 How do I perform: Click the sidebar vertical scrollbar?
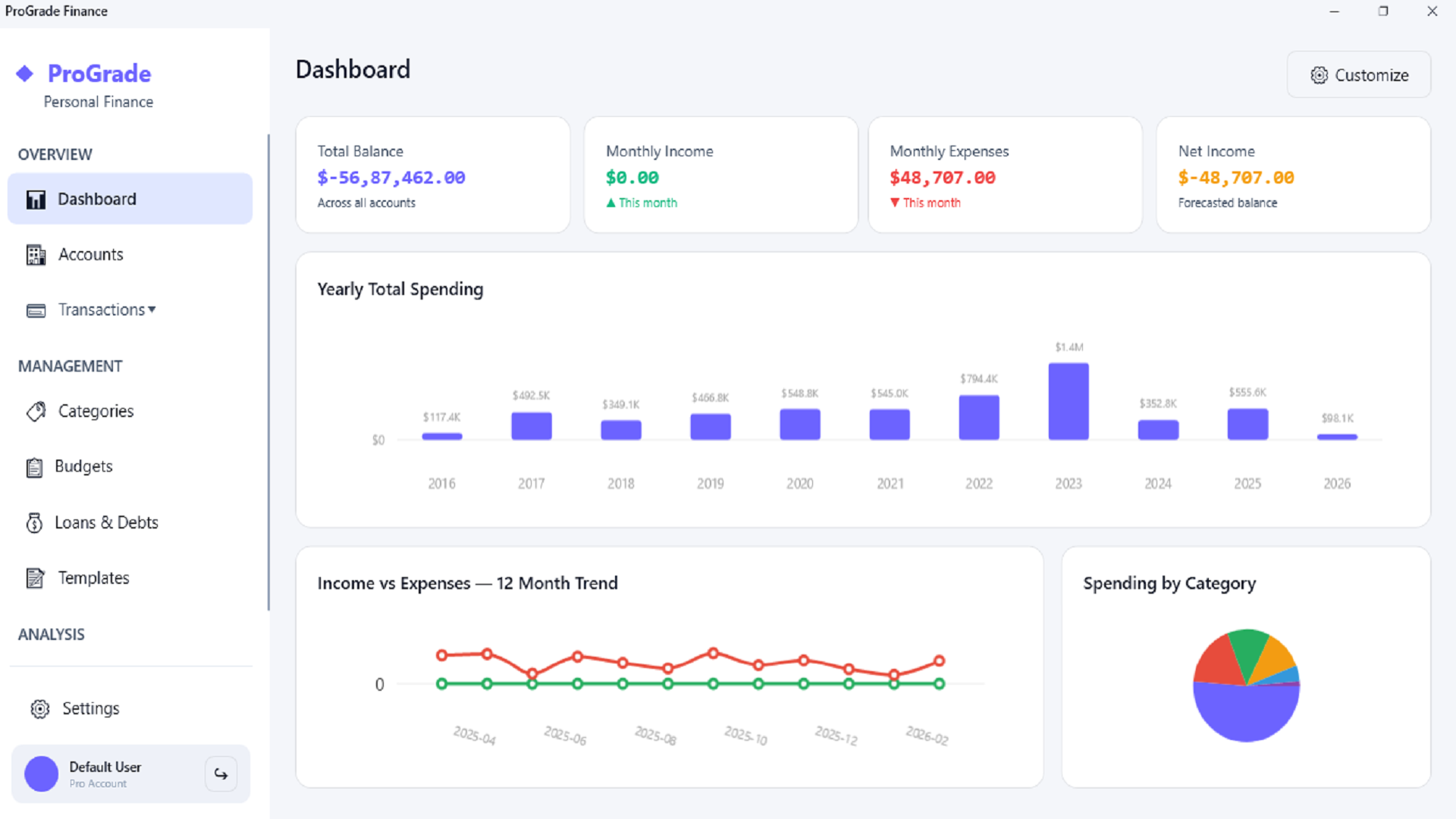pos(268,372)
